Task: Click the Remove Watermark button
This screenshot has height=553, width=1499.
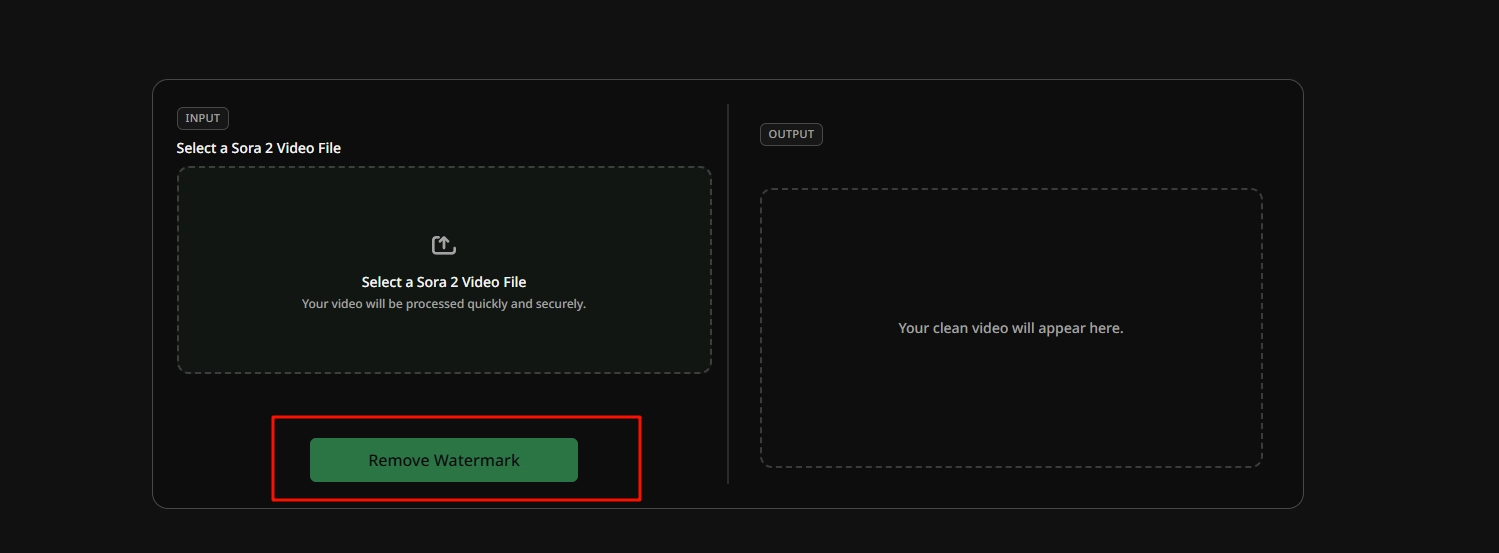Action: (x=444, y=460)
